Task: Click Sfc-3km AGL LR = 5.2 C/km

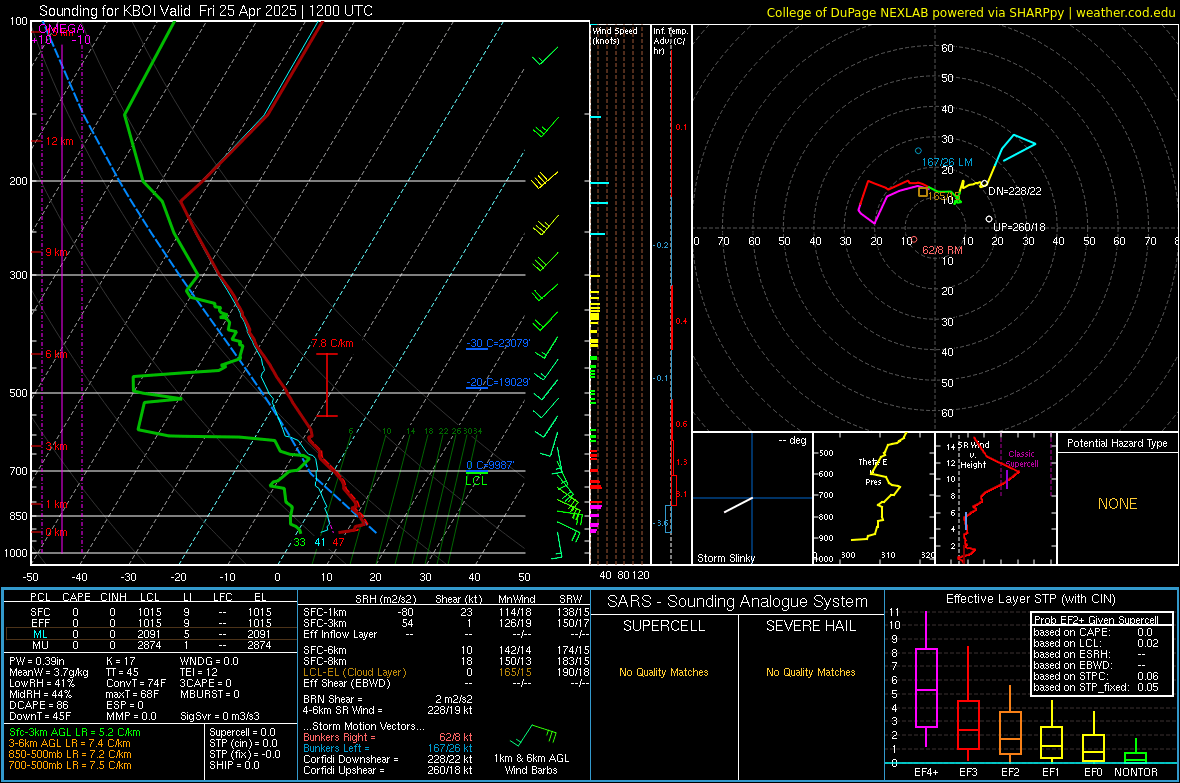Action: 75,732
